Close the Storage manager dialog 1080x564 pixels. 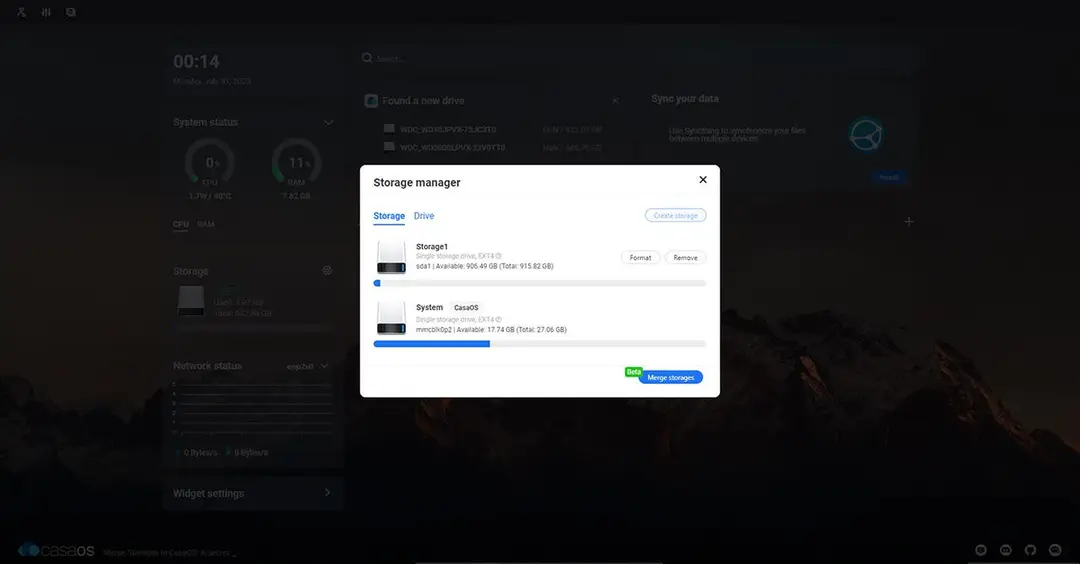click(x=703, y=180)
